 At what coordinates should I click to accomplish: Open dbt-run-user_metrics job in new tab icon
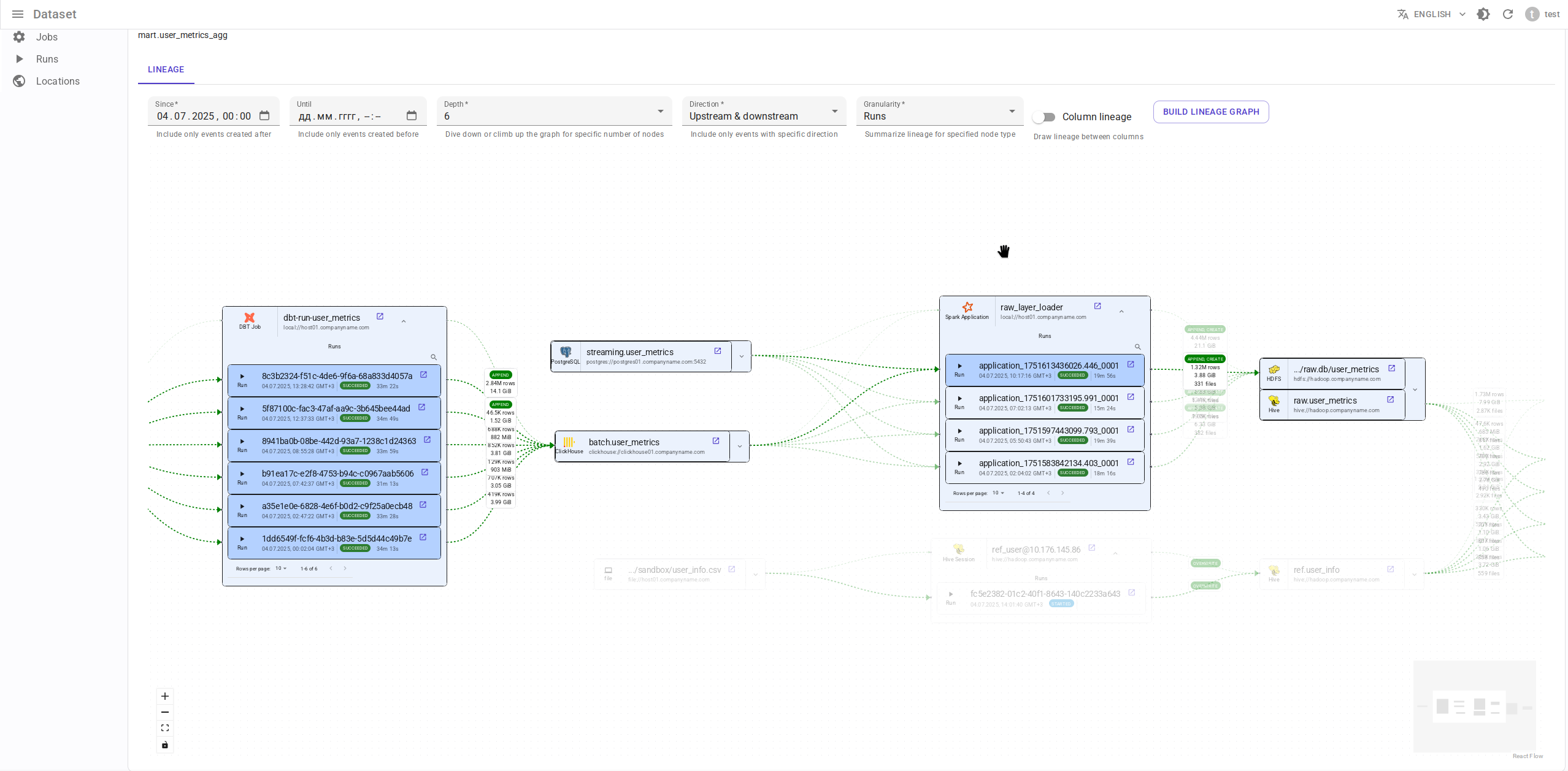click(x=380, y=316)
